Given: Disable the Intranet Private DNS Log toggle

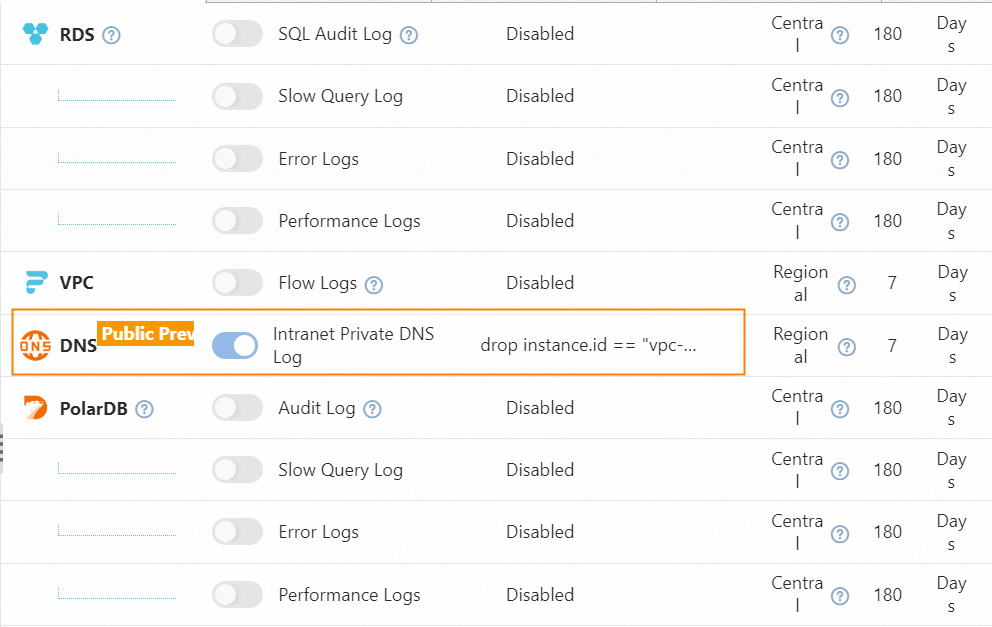Looking at the screenshot, I should click(236, 346).
